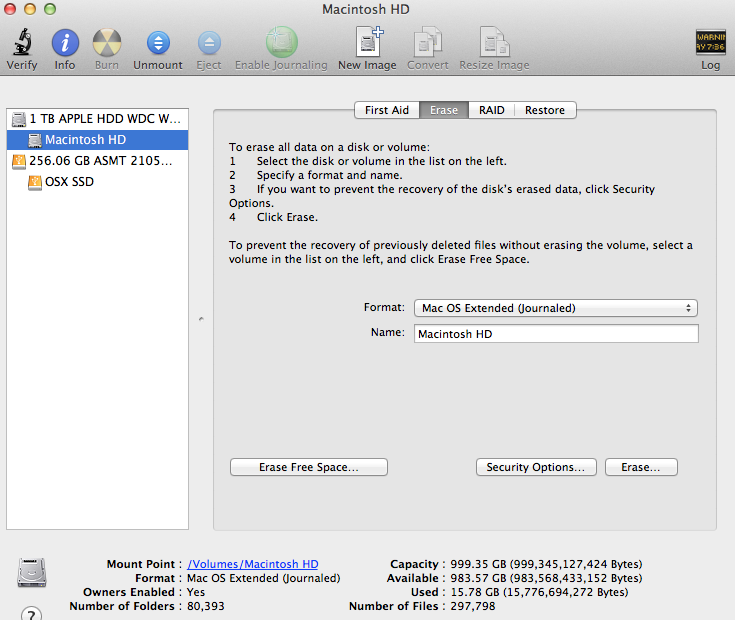Image resolution: width=735 pixels, height=620 pixels.
Task: Open the Format dropdown menu
Action: (556, 308)
